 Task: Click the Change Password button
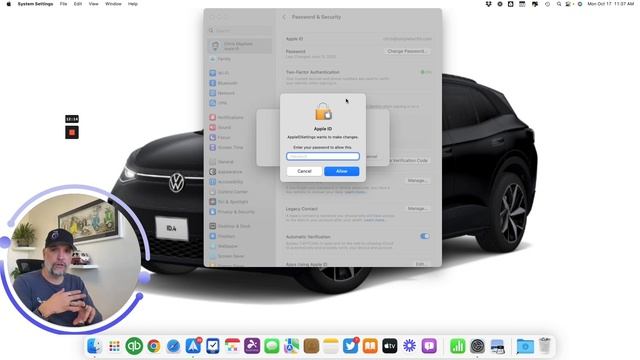click(x=407, y=51)
